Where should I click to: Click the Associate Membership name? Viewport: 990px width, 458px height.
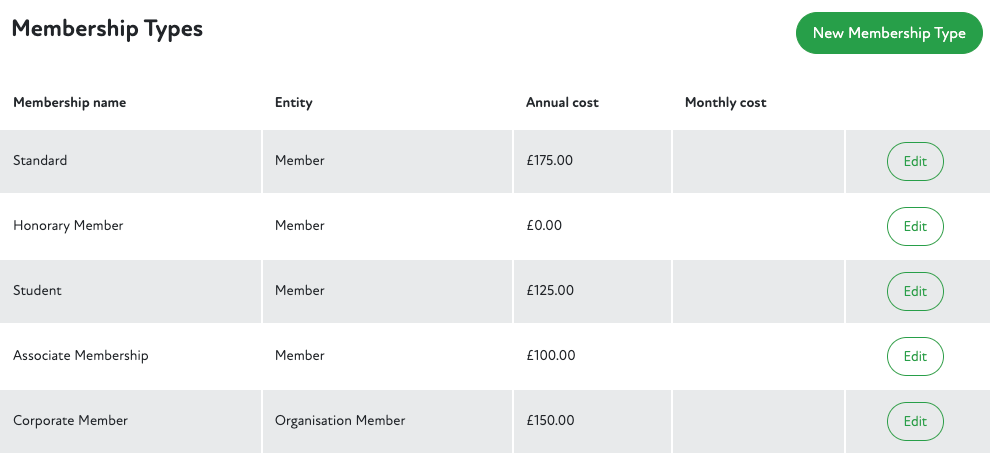click(x=81, y=355)
